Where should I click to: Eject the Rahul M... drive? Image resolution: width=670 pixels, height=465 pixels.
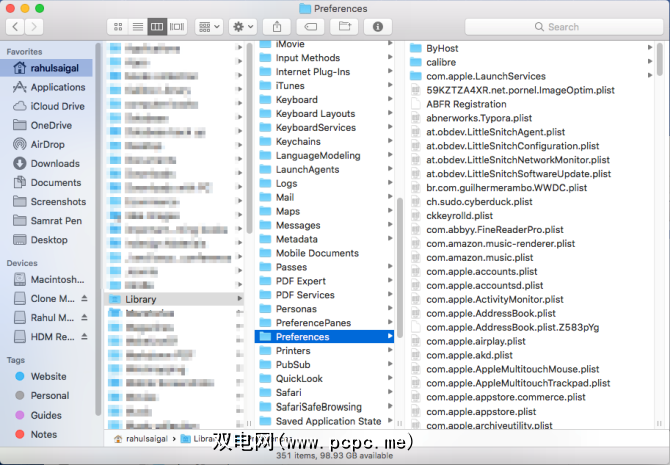coord(85,318)
